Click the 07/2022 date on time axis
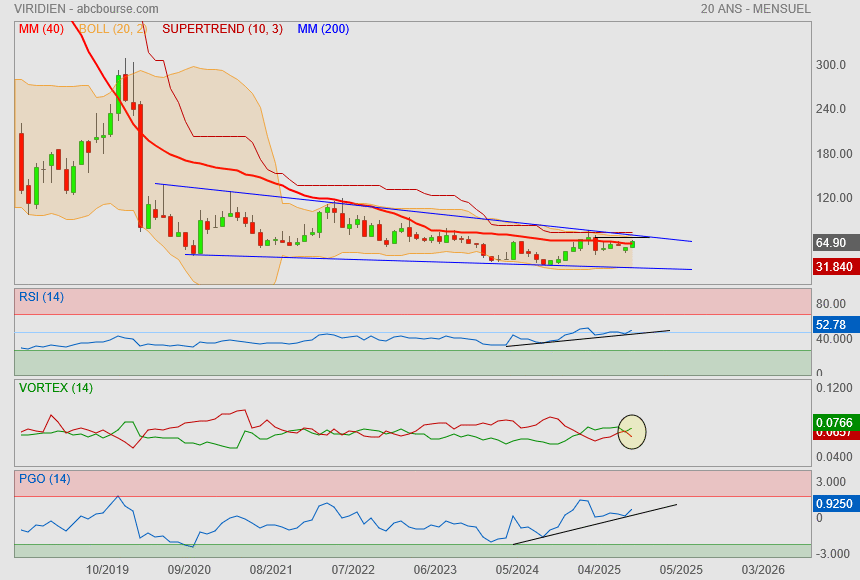 coord(352,570)
